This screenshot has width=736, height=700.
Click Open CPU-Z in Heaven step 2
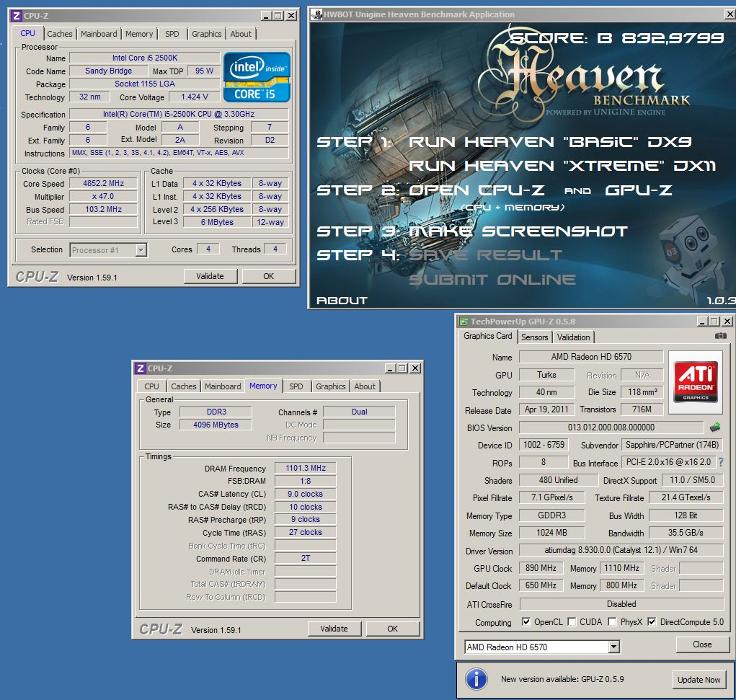476,190
